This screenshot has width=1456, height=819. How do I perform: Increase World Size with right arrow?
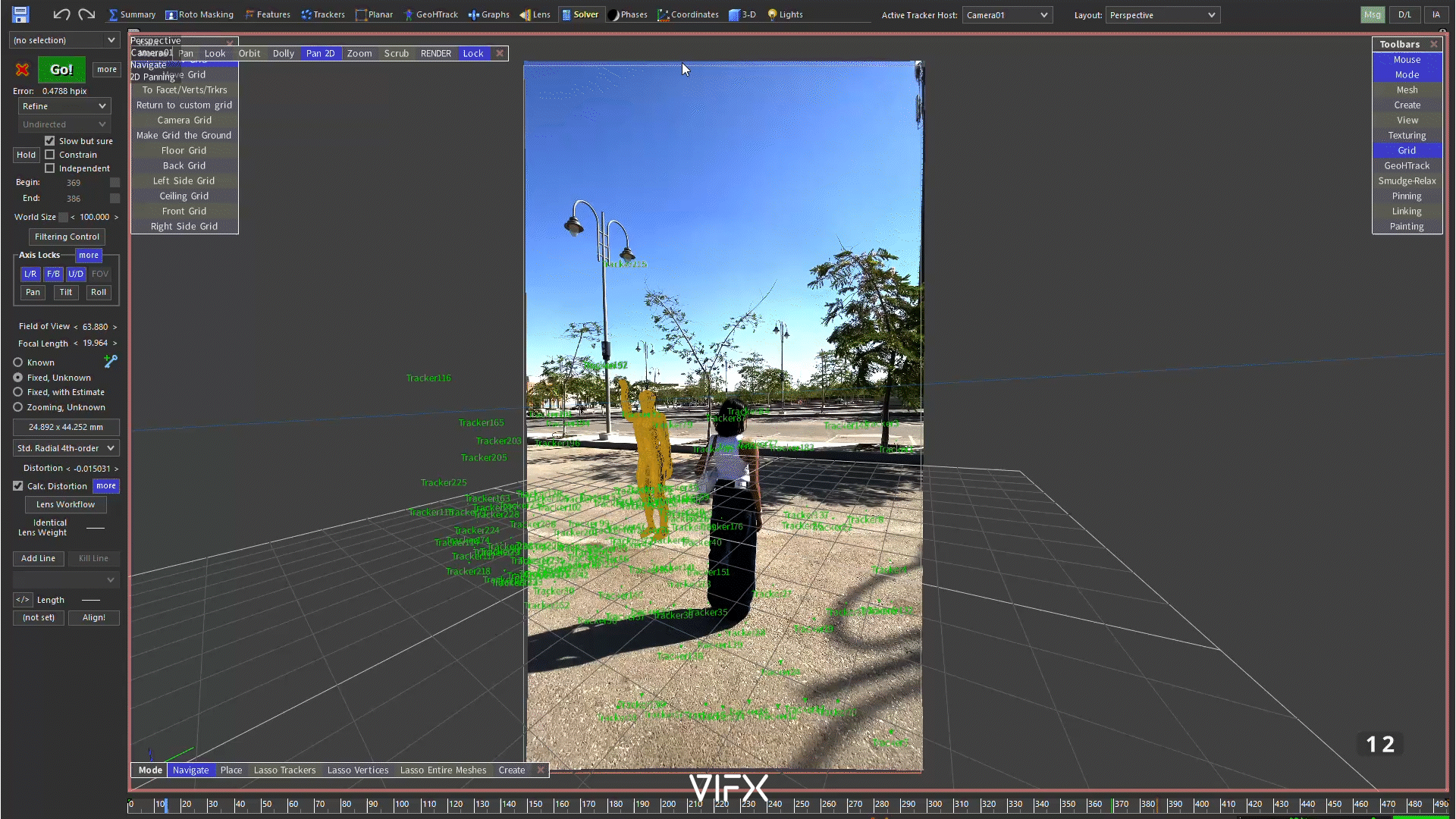(116, 217)
